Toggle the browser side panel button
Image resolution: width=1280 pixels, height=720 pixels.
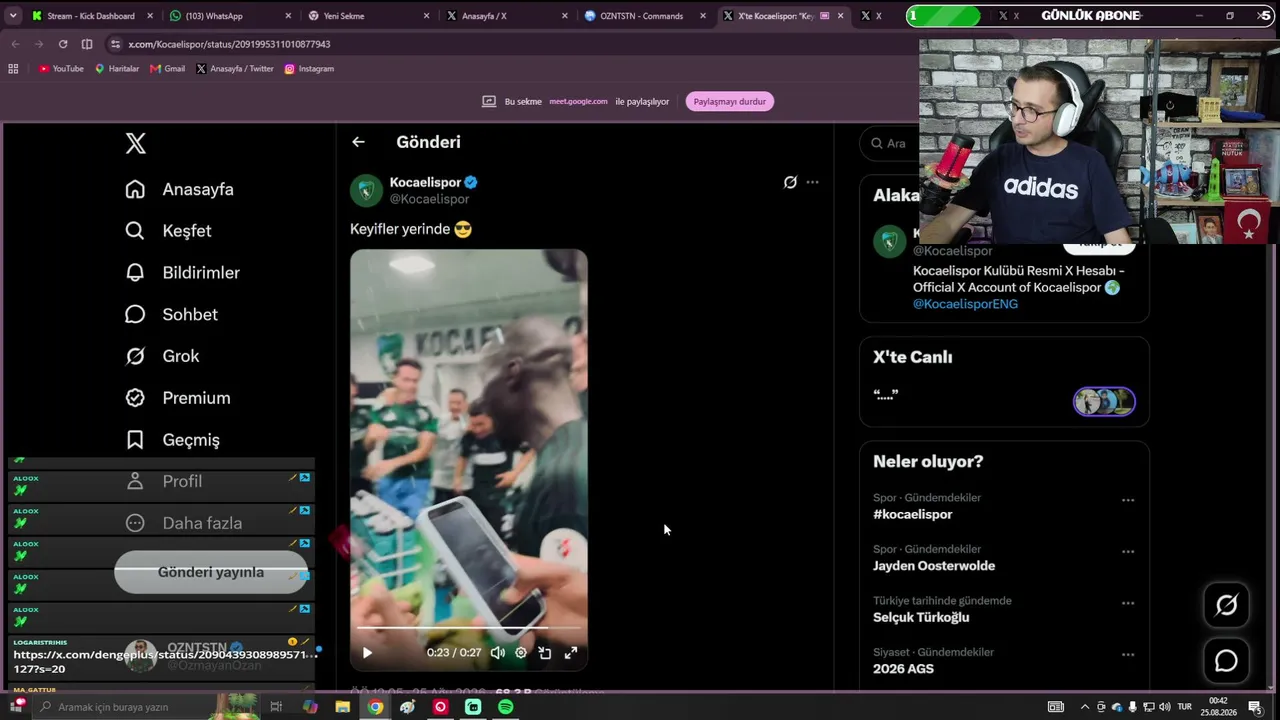tap(87, 44)
